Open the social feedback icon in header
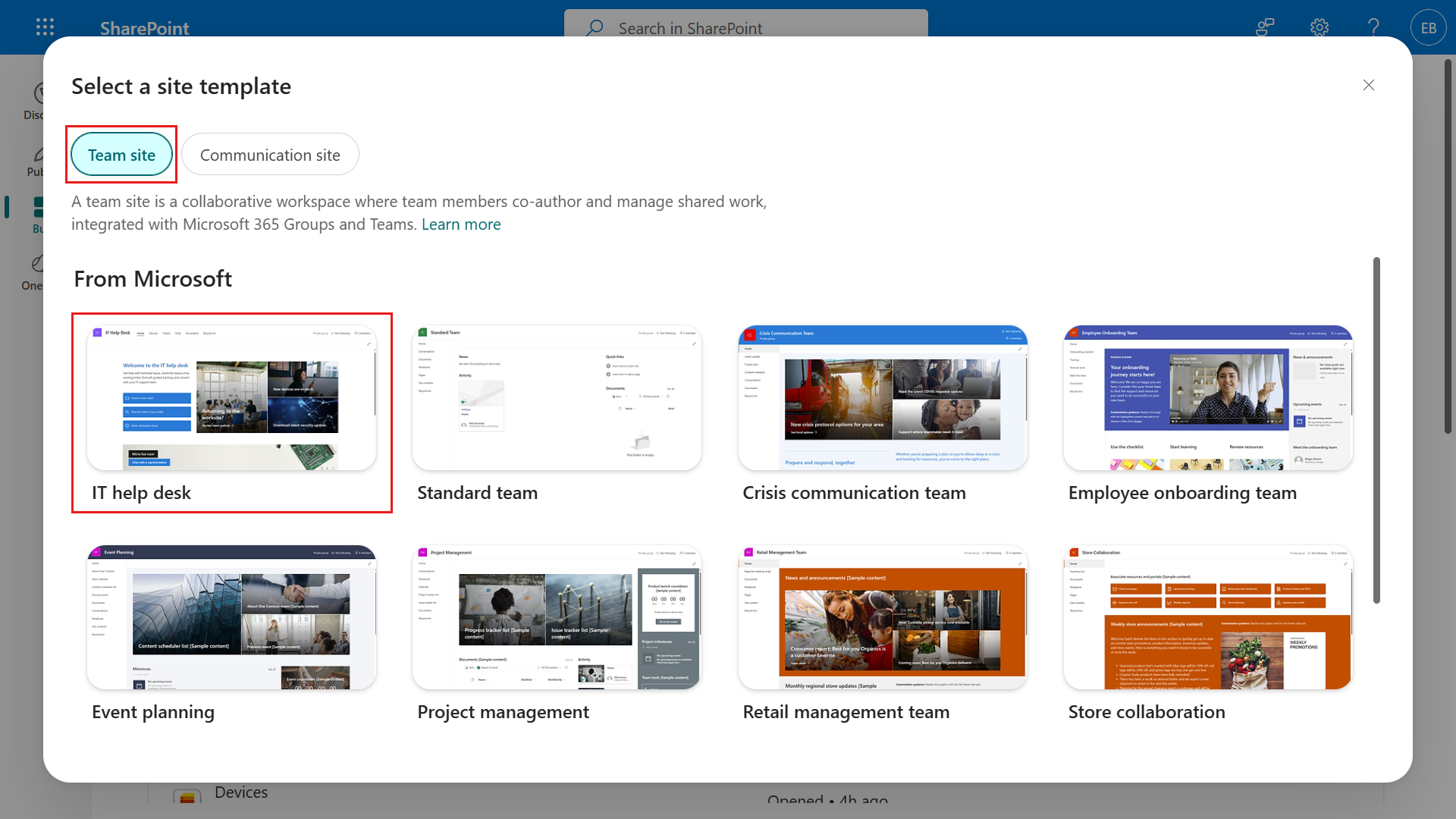 point(1265,27)
